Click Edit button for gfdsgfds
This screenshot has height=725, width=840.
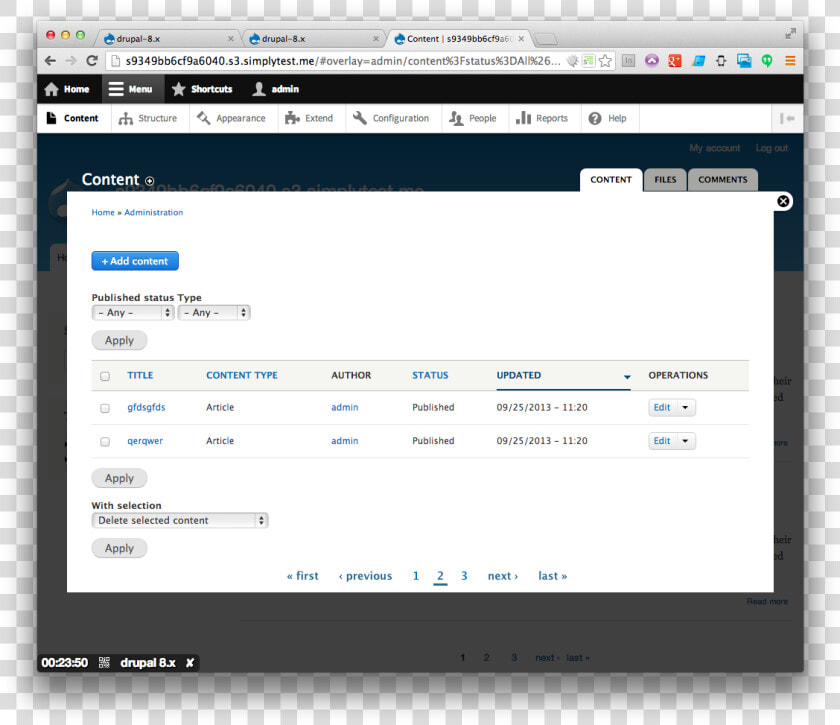pyautogui.click(x=662, y=408)
